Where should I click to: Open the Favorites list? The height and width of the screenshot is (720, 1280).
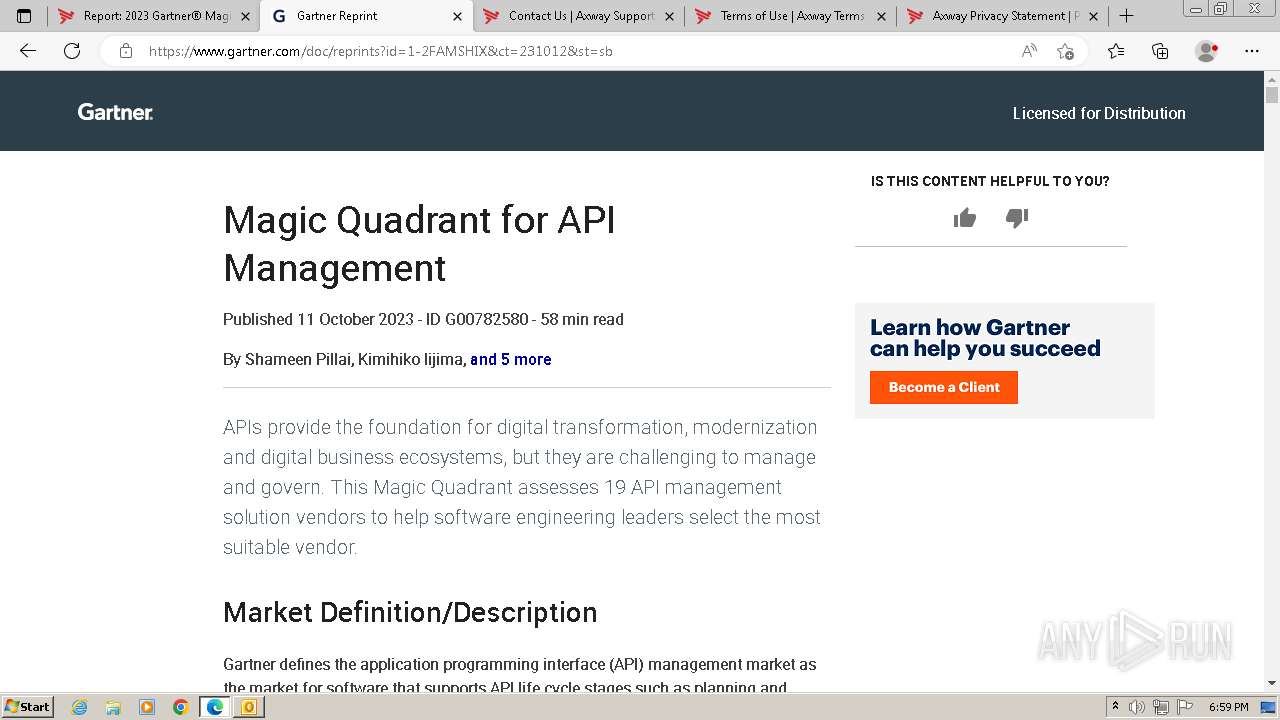point(1116,51)
